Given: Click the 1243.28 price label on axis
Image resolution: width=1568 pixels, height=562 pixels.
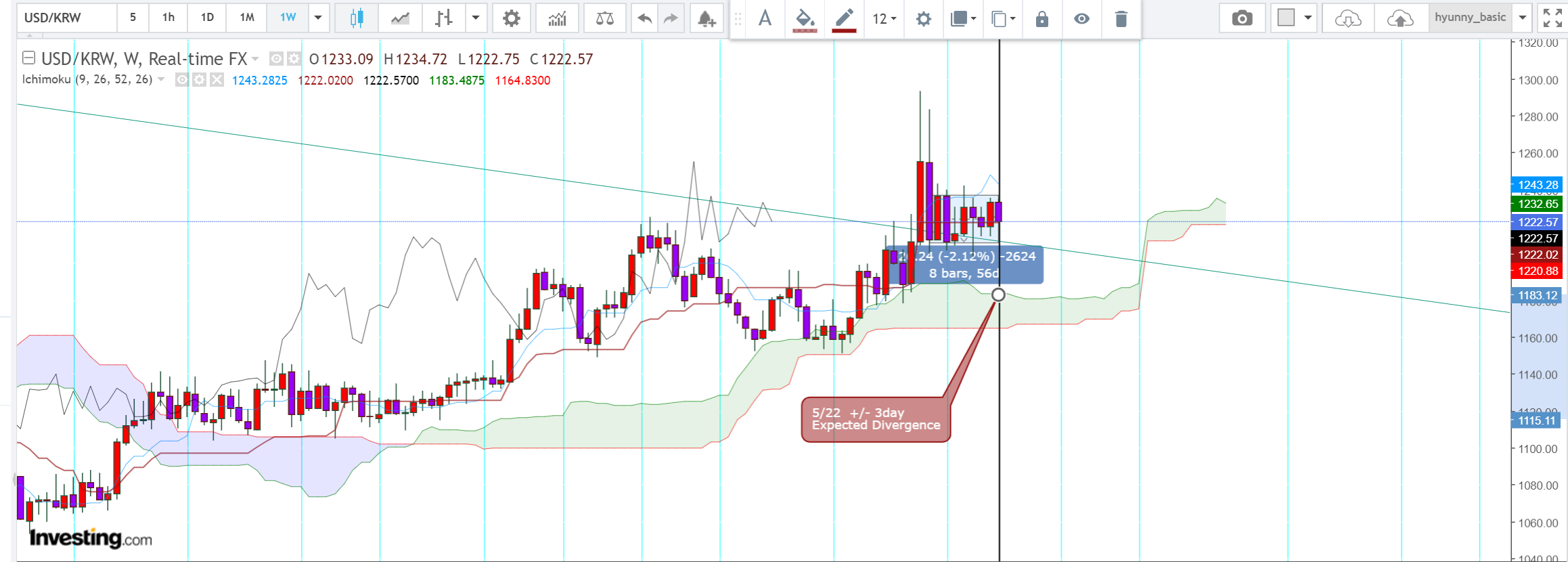Looking at the screenshot, I should (x=1536, y=185).
